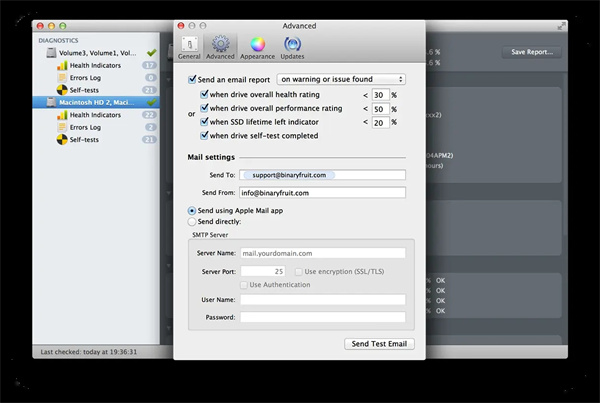Click green checkmark beside Macintosh HD 2
600x403 pixels.
(x=152, y=102)
